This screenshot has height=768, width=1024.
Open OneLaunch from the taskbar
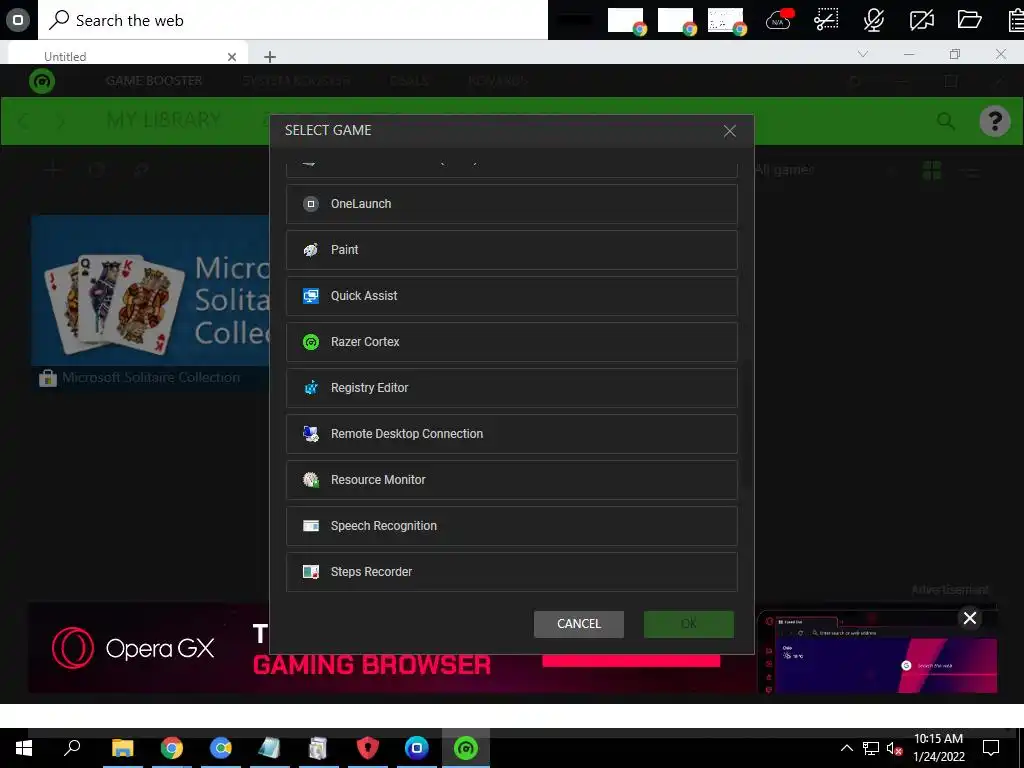point(417,748)
